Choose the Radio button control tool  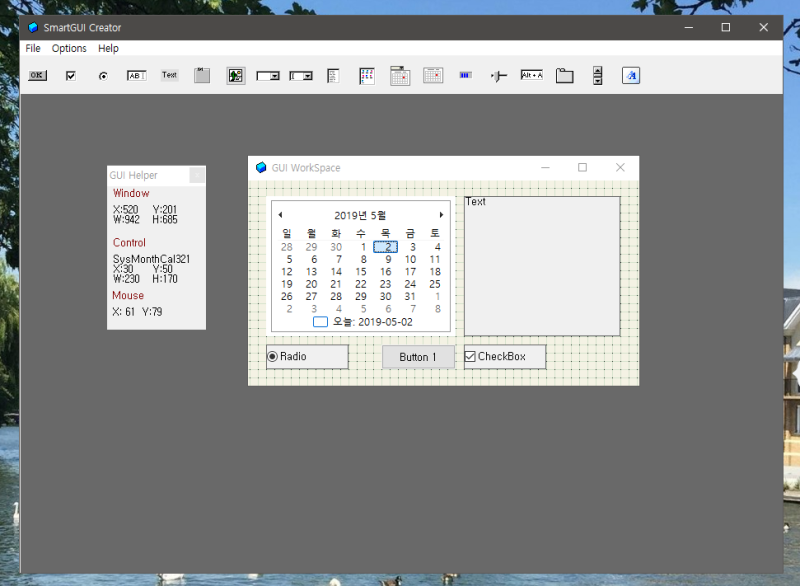(x=103, y=76)
